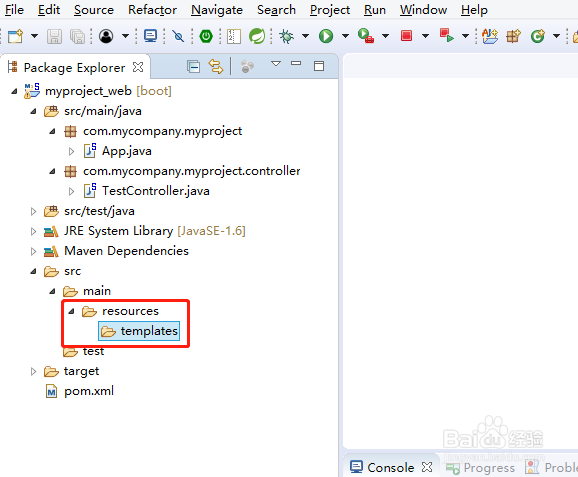Open the Refactor menu
The height and width of the screenshot is (477, 578).
coord(152,10)
